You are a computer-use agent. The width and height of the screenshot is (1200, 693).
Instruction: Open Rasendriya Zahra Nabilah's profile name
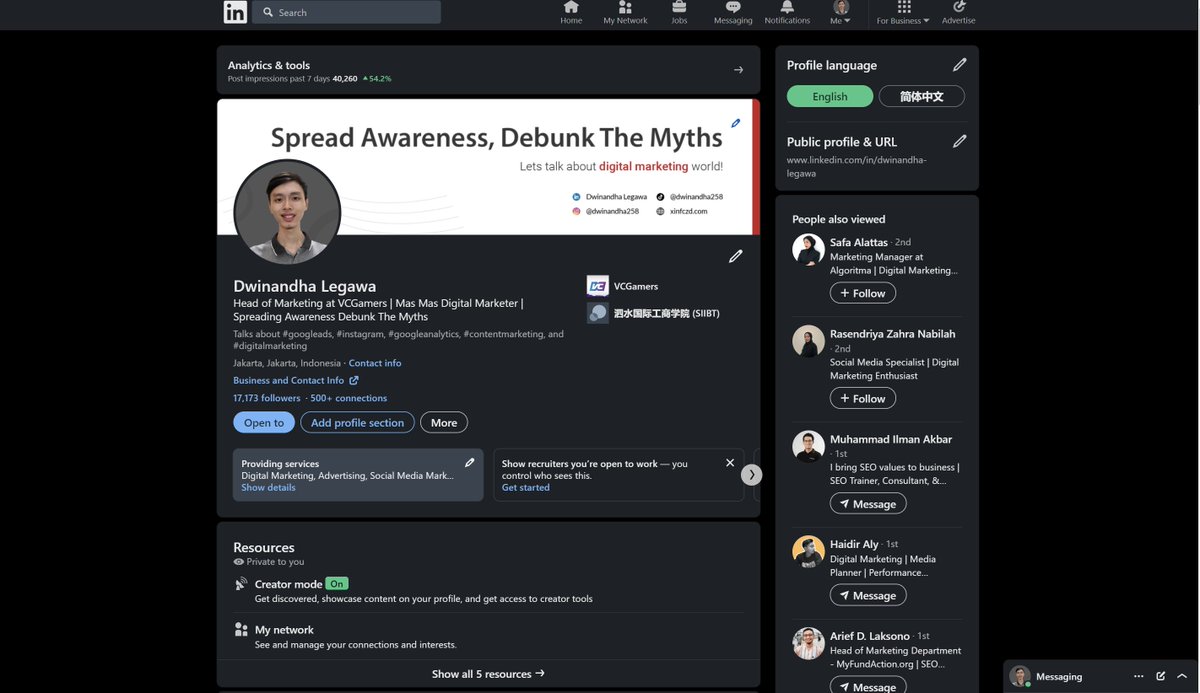click(892, 334)
